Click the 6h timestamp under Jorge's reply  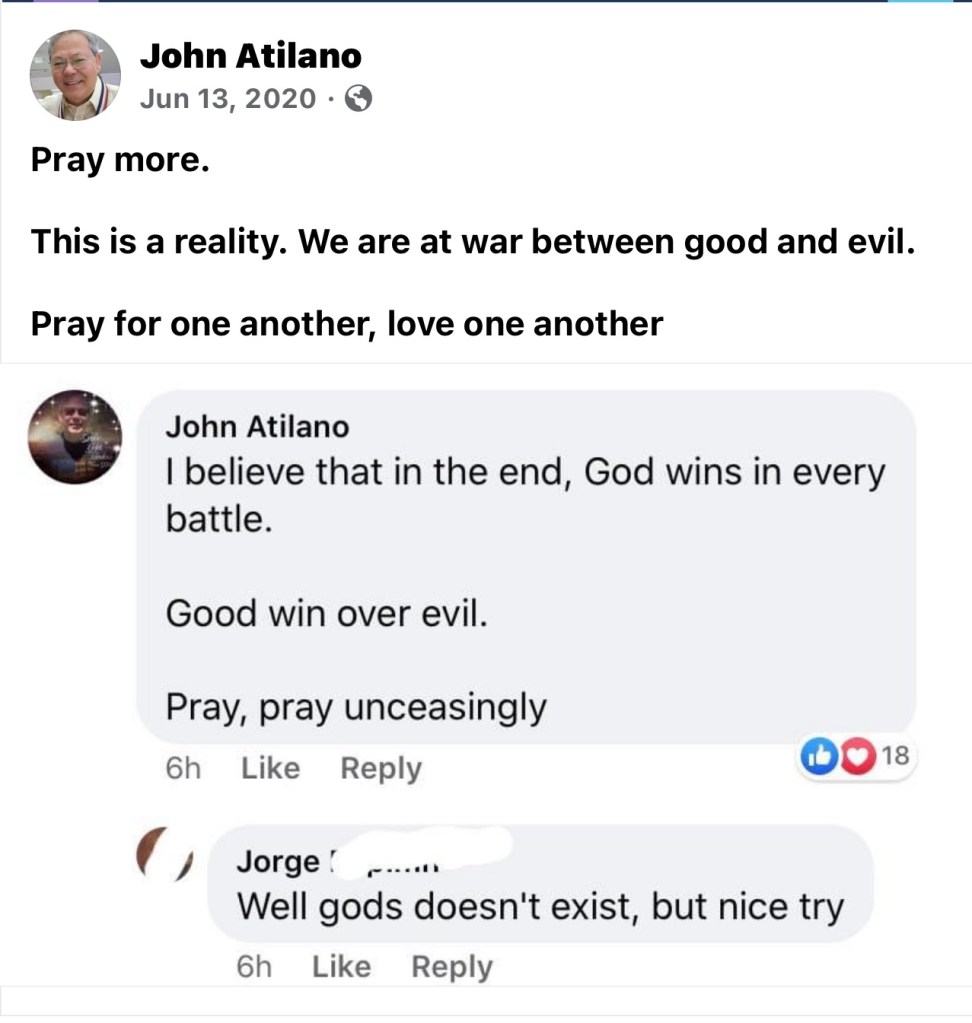254,967
